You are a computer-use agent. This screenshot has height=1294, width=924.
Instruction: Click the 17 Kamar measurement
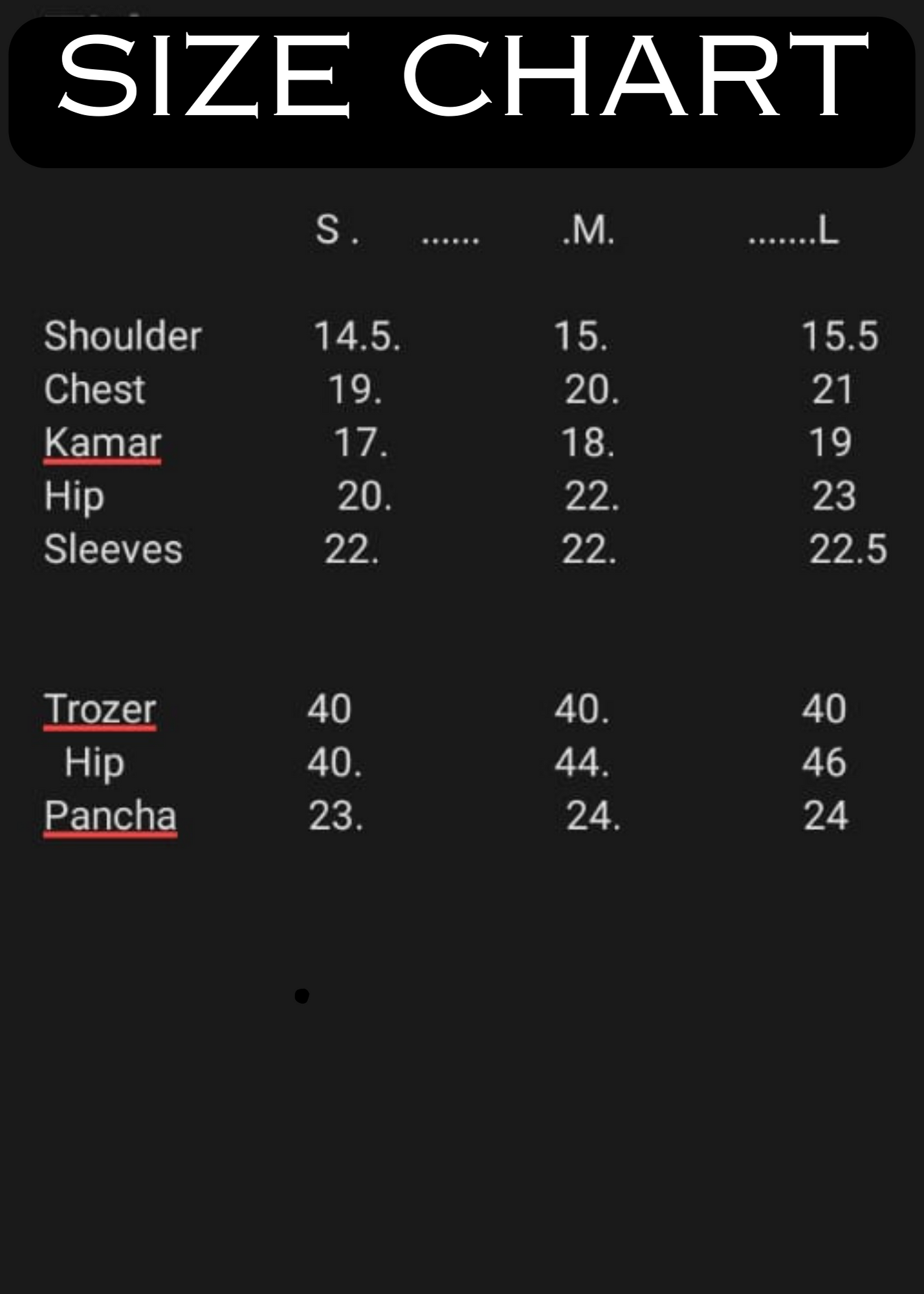click(x=360, y=444)
